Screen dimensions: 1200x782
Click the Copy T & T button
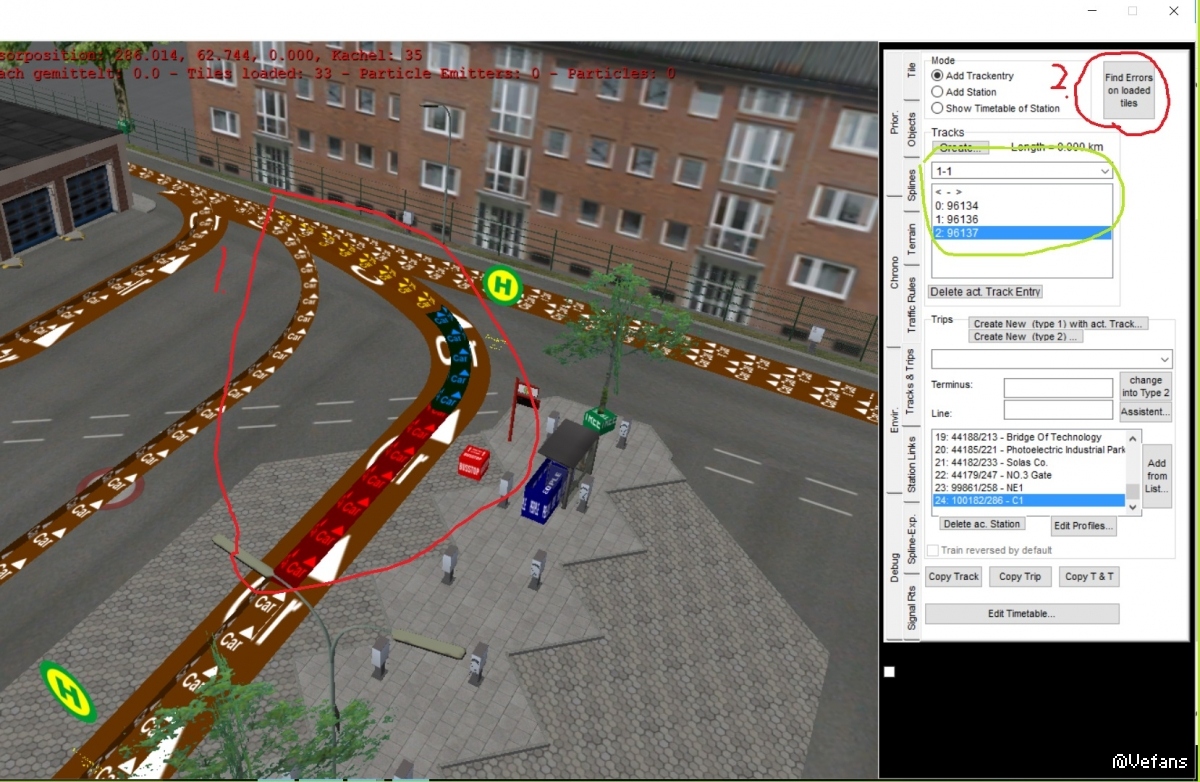(x=1089, y=576)
